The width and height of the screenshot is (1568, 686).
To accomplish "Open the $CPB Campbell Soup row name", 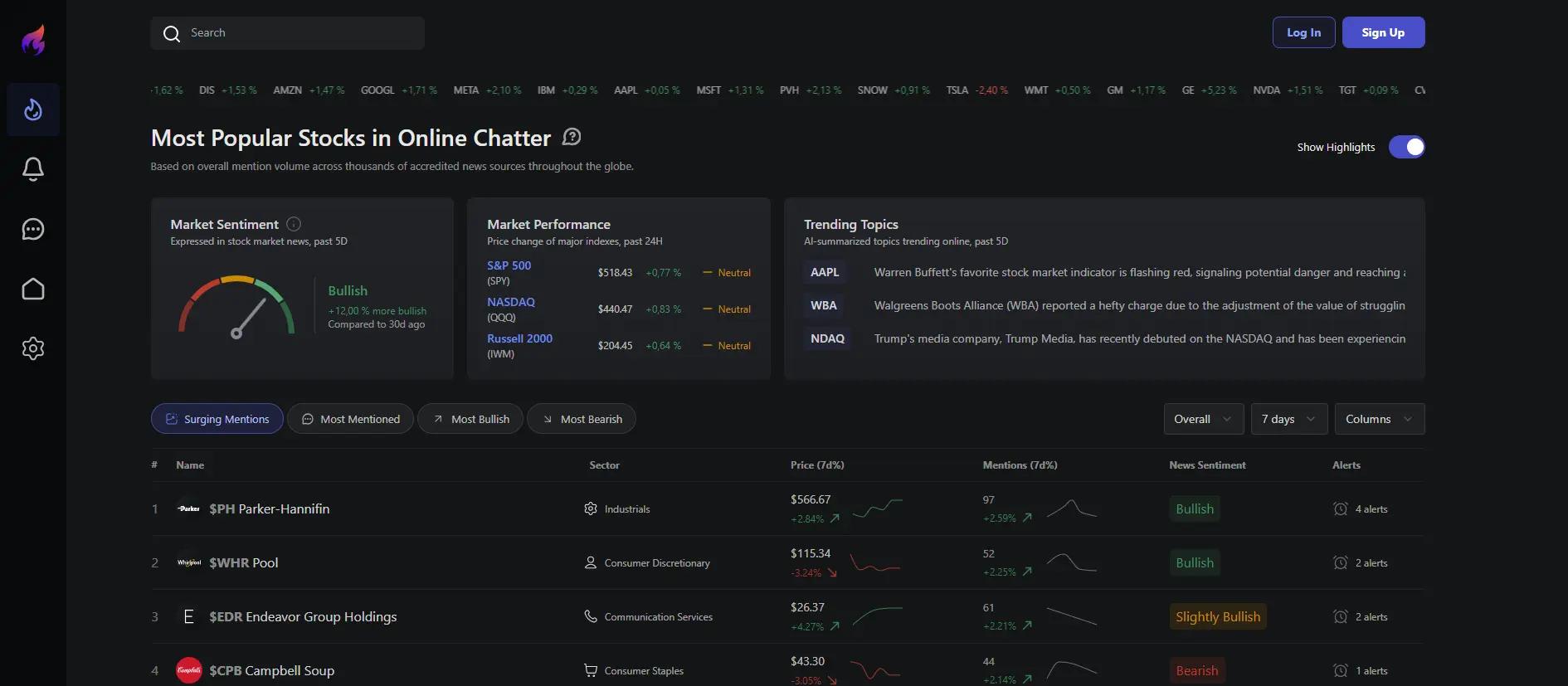I will tap(272, 670).
